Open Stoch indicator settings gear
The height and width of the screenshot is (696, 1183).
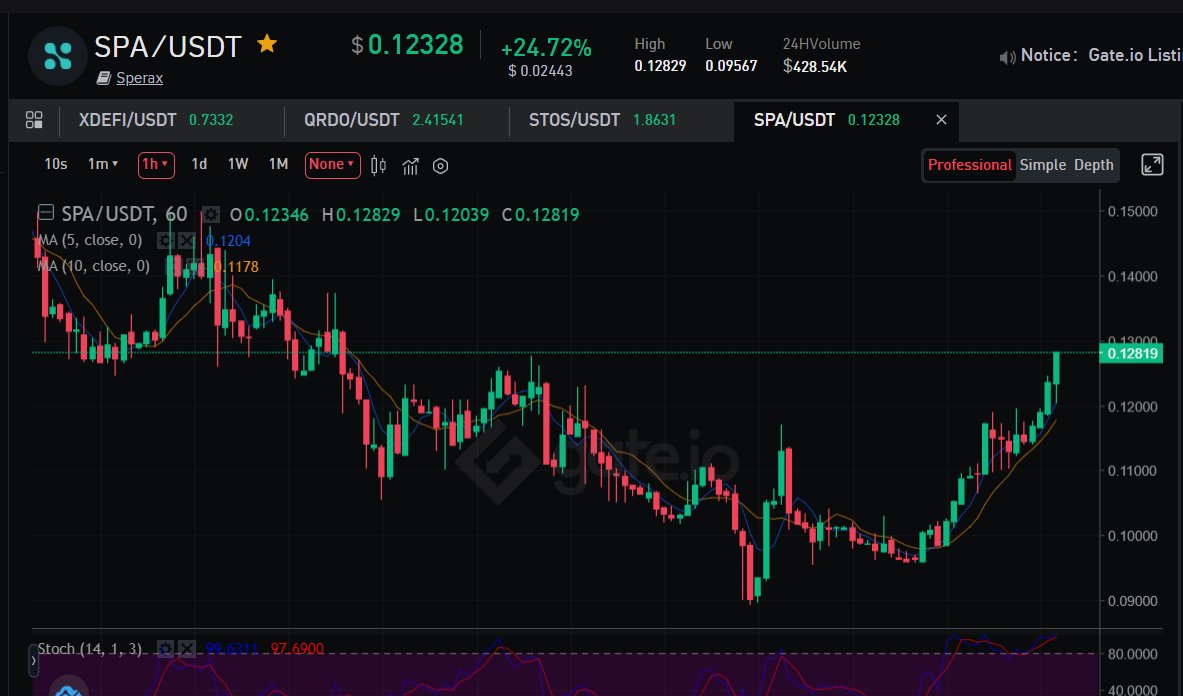(x=165, y=648)
